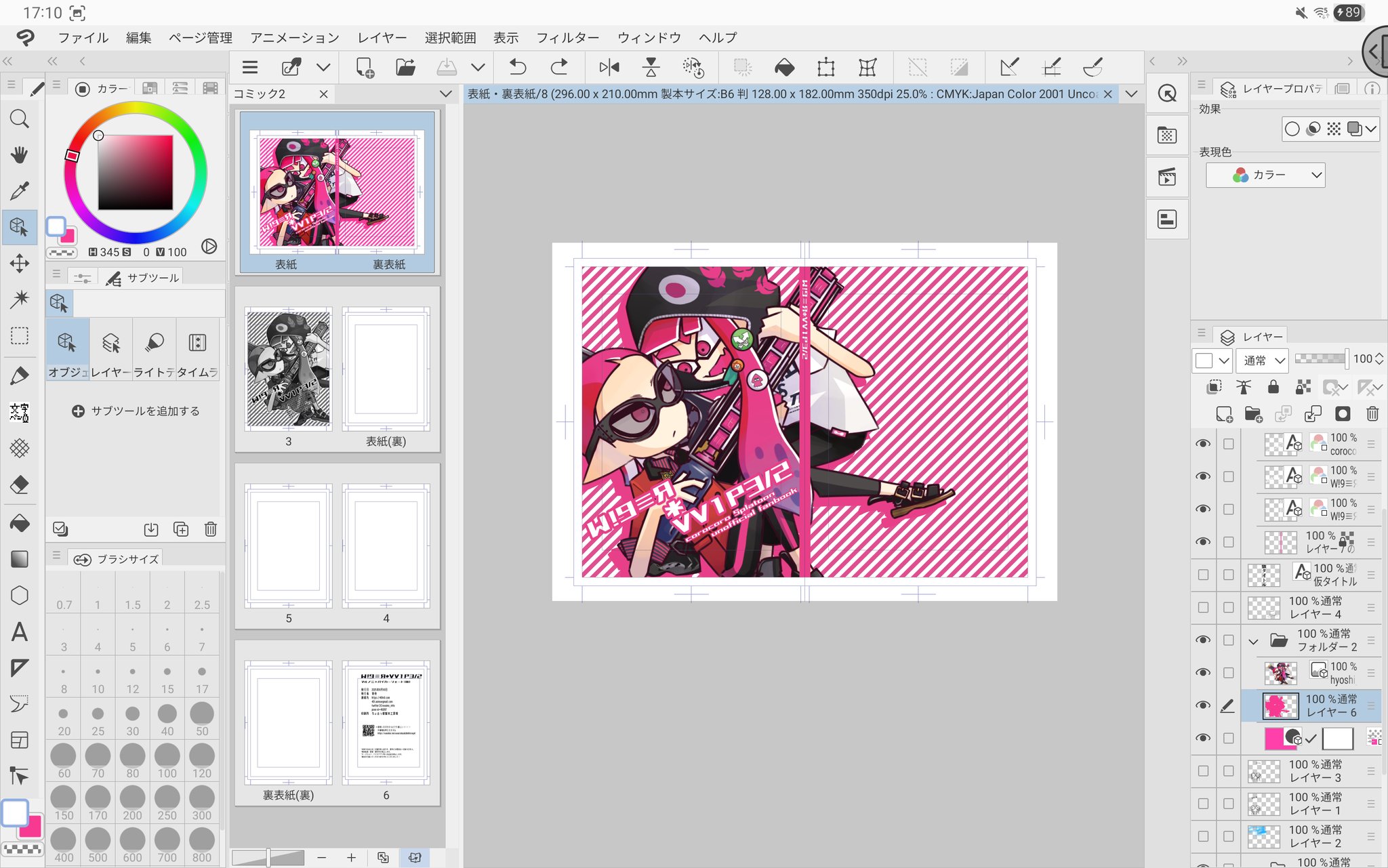Screen dimensions: 1388x868
Task: Select the Figure polygon tool
Action: point(20,596)
